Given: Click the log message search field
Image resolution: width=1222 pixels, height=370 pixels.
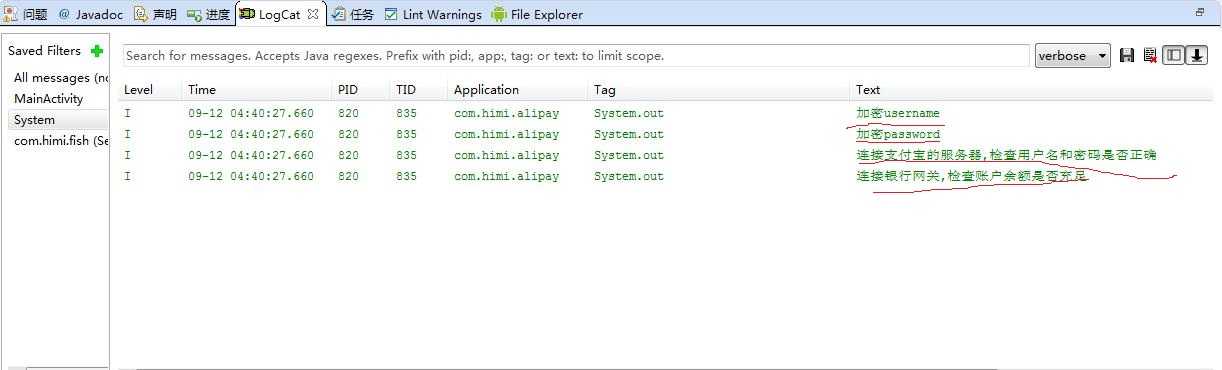Looking at the screenshot, I should (x=576, y=56).
